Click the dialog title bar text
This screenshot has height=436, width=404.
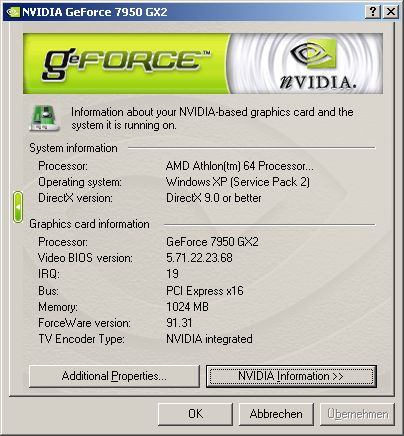coord(95,12)
